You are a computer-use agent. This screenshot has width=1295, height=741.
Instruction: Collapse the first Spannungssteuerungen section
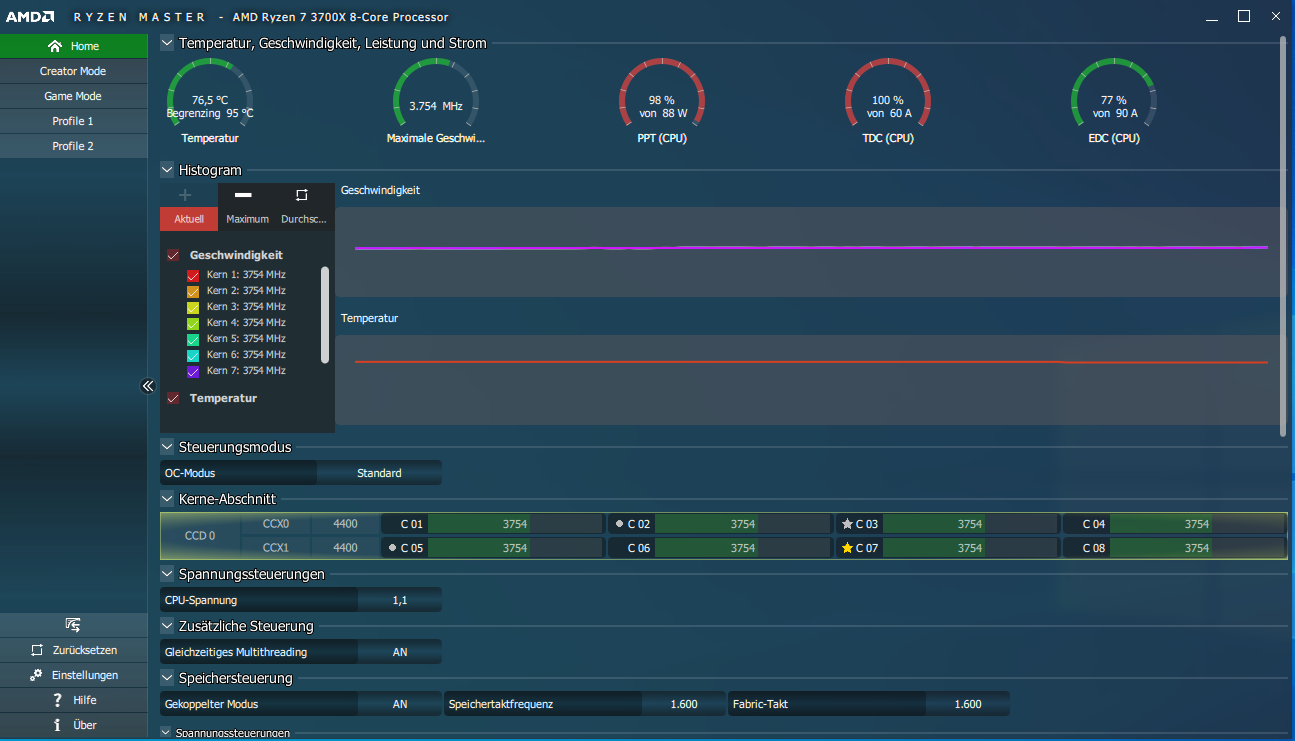pyautogui.click(x=167, y=574)
